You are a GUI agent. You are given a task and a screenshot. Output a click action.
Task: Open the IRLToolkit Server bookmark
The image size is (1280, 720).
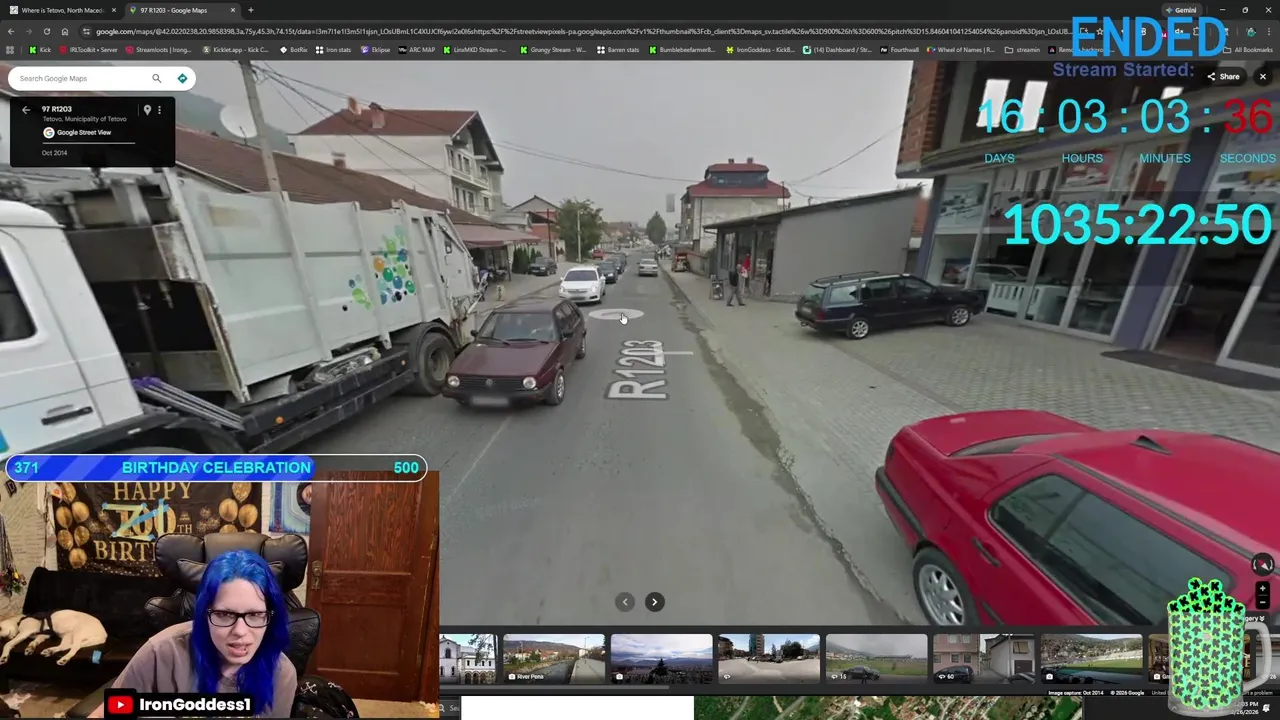coord(89,50)
